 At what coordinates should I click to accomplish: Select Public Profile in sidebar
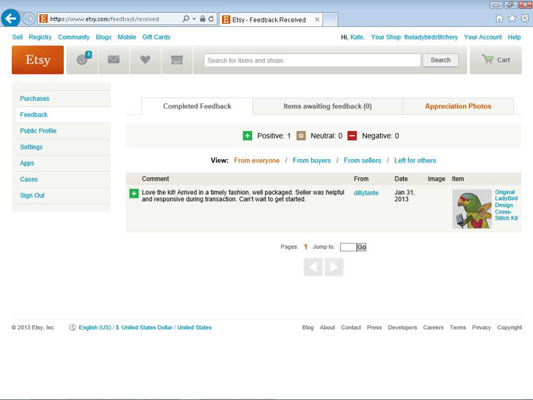(38, 131)
